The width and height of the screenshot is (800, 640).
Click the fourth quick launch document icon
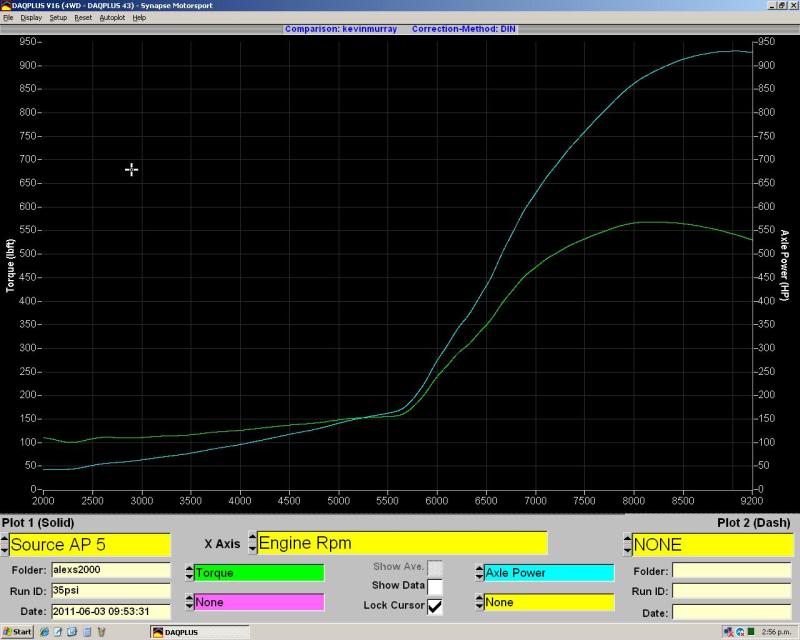tap(87, 632)
